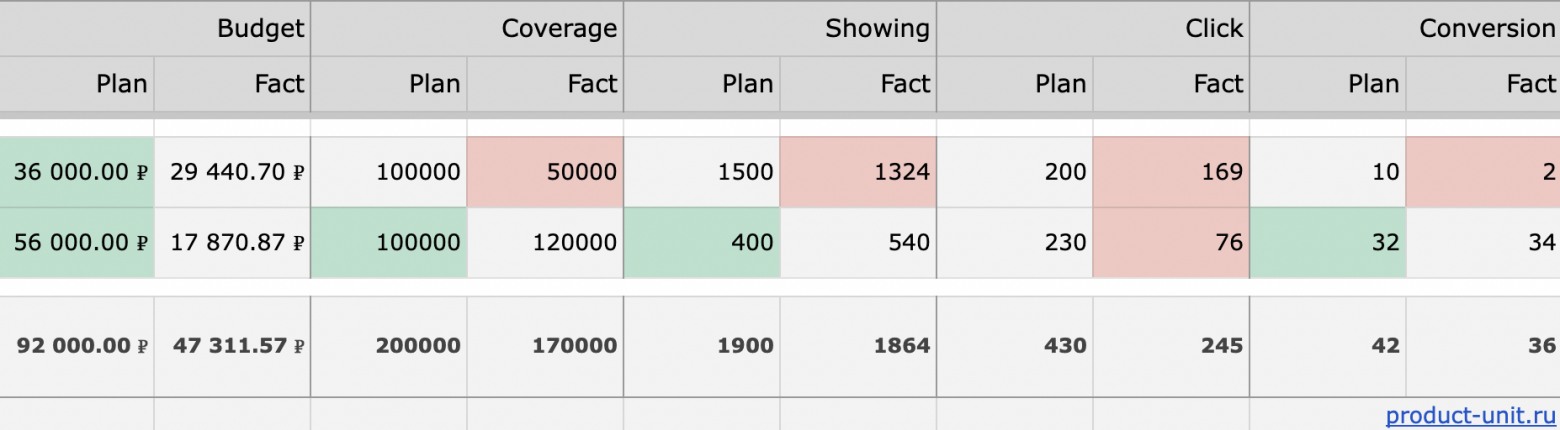This screenshot has height=430, width=1560.
Task: Click the Conversion column group header
Action: [1487, 29]
